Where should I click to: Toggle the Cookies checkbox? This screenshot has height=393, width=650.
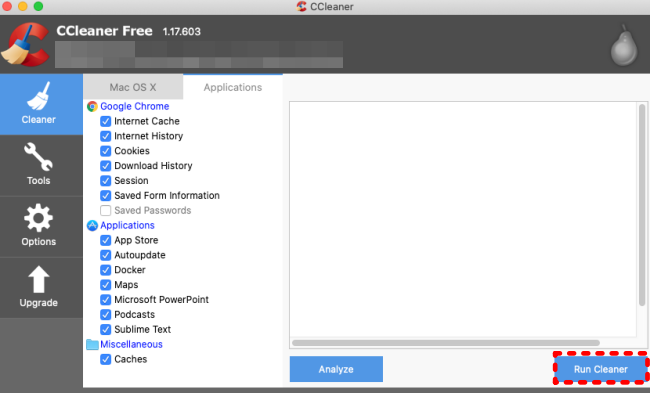pos(106,151)
